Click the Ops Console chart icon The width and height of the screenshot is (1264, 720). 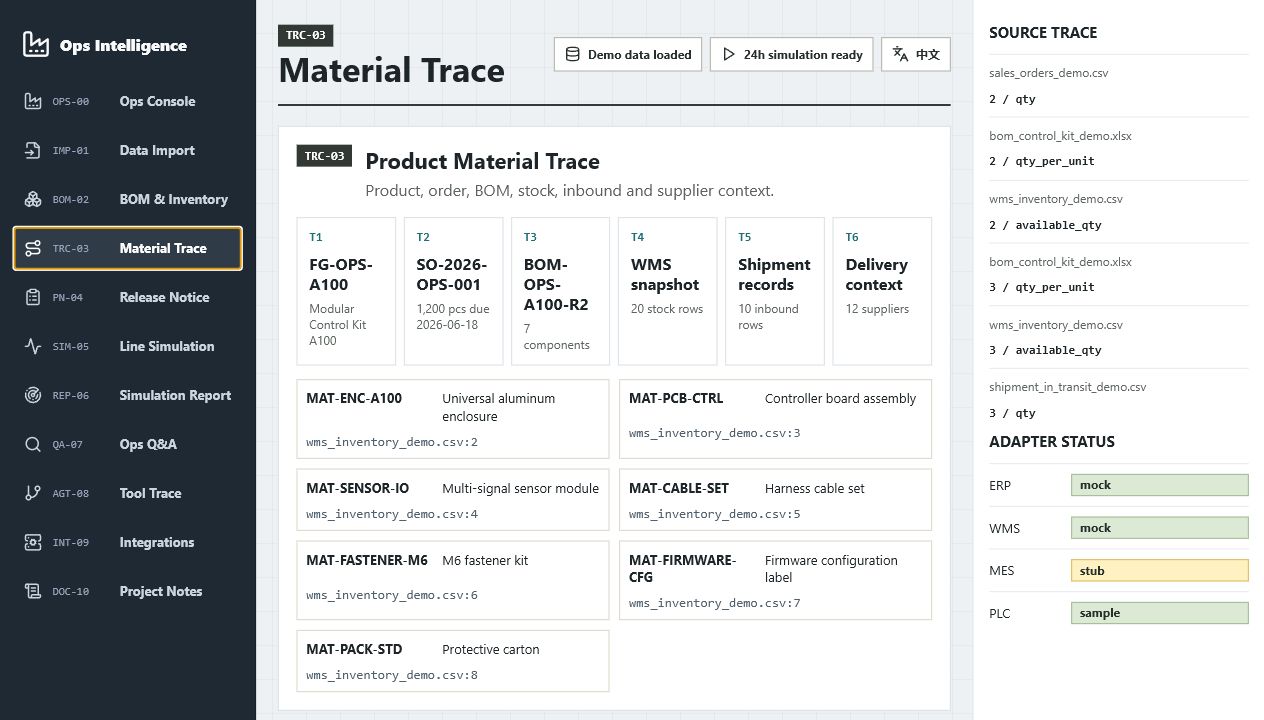(33, 101)
